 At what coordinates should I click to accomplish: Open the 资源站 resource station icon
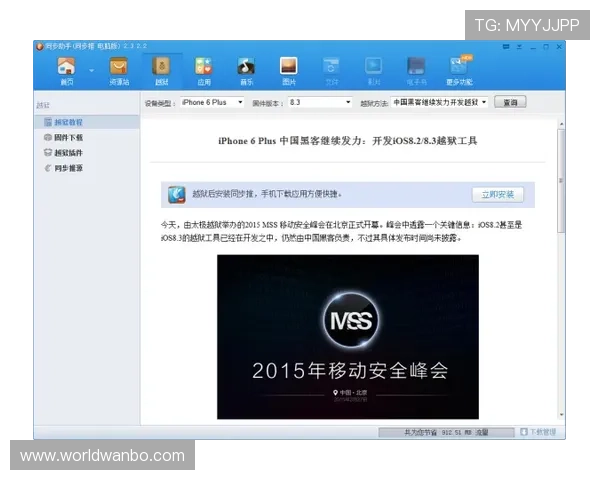[x=119, y=71]
